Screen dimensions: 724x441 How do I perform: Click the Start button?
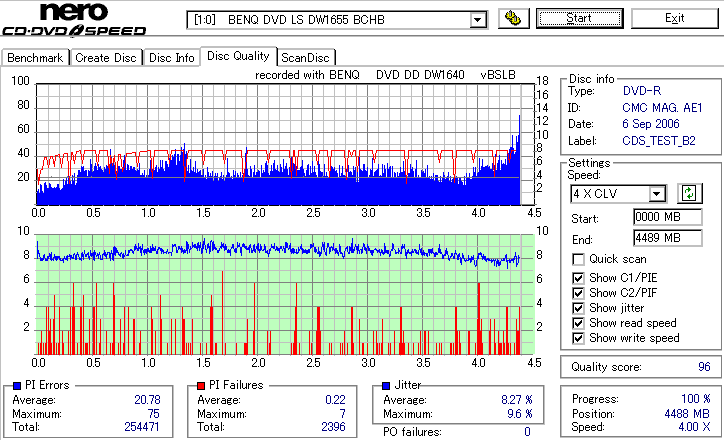[579, 18]
